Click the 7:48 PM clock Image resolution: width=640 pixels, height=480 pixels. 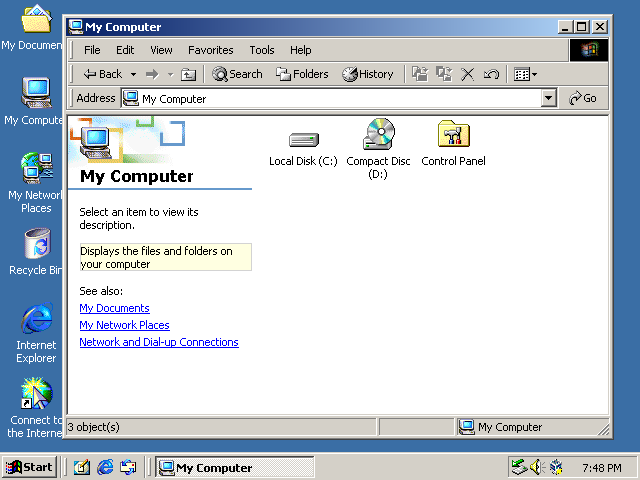602,468
